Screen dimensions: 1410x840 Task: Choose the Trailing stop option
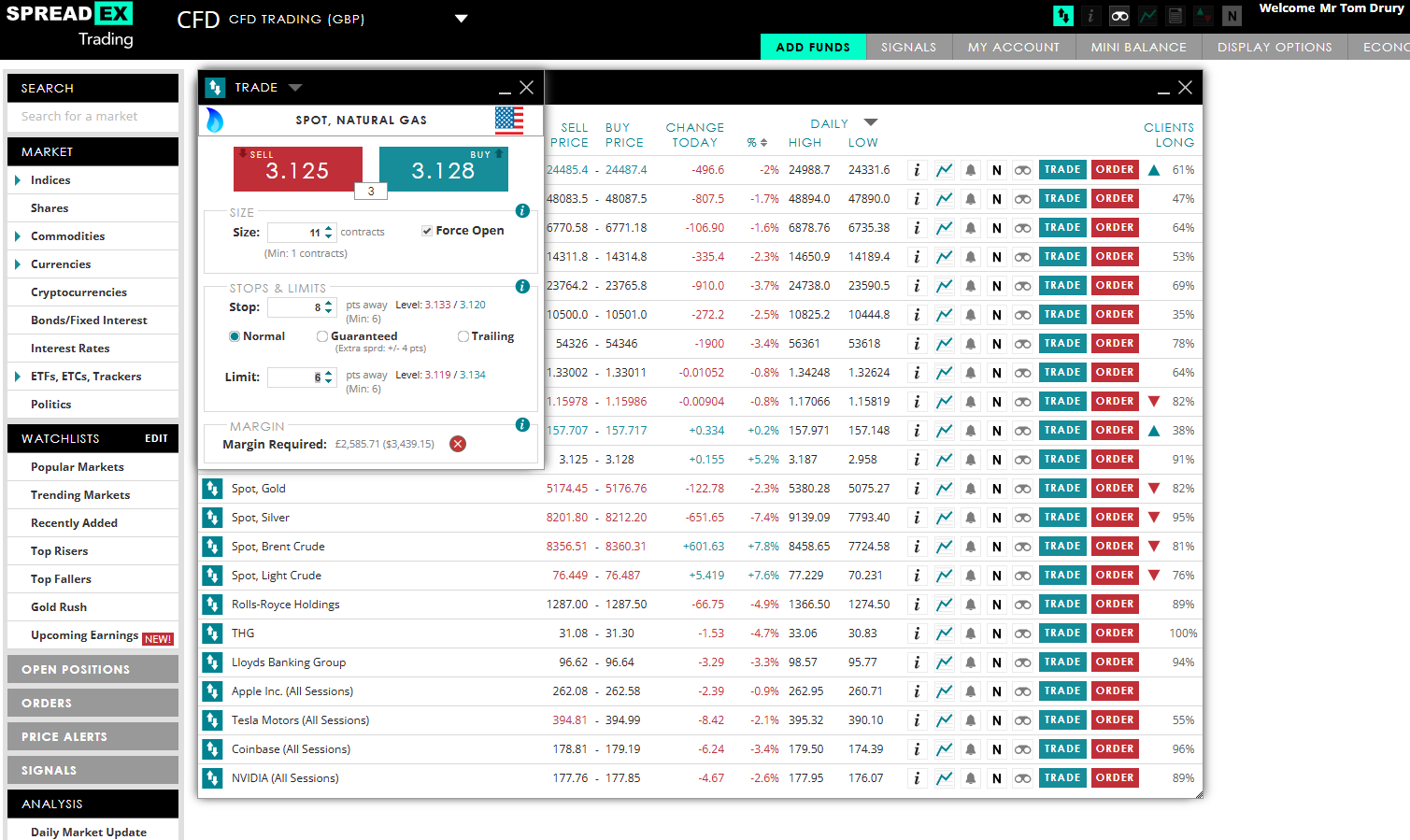463,335
